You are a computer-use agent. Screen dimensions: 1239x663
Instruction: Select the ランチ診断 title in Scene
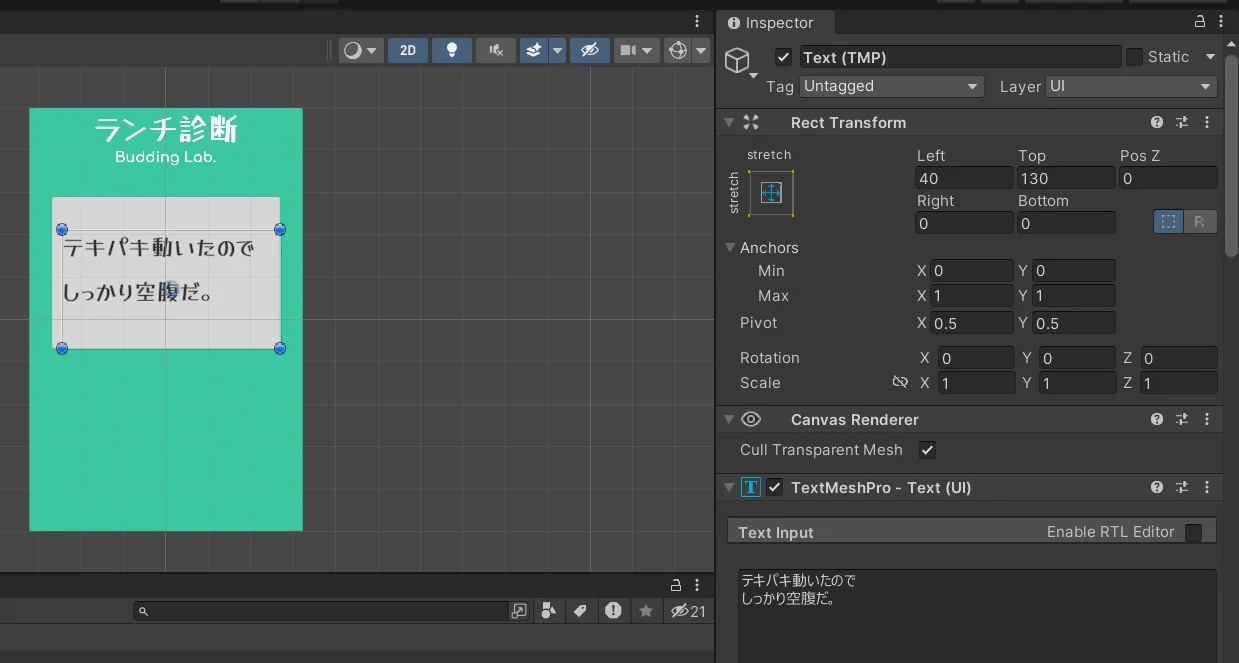click(x=166, y=129)
